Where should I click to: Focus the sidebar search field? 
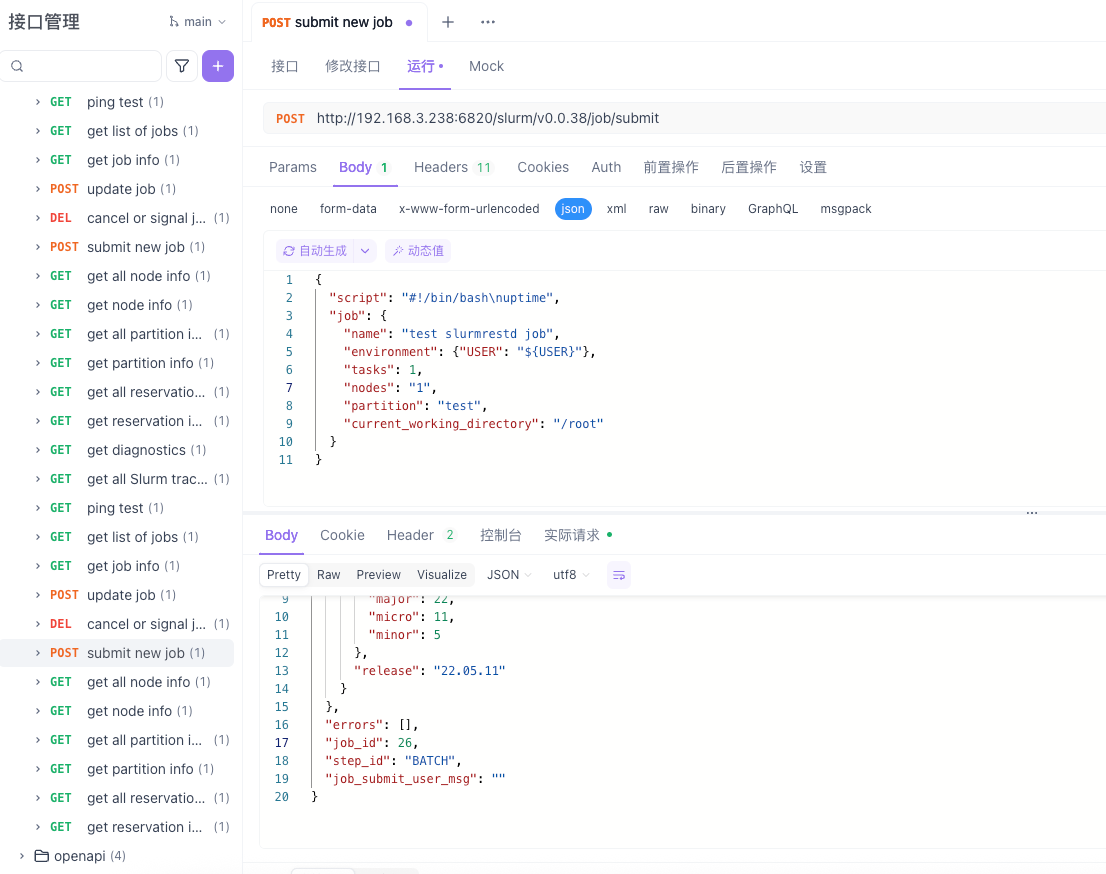[x=81, y=66]
